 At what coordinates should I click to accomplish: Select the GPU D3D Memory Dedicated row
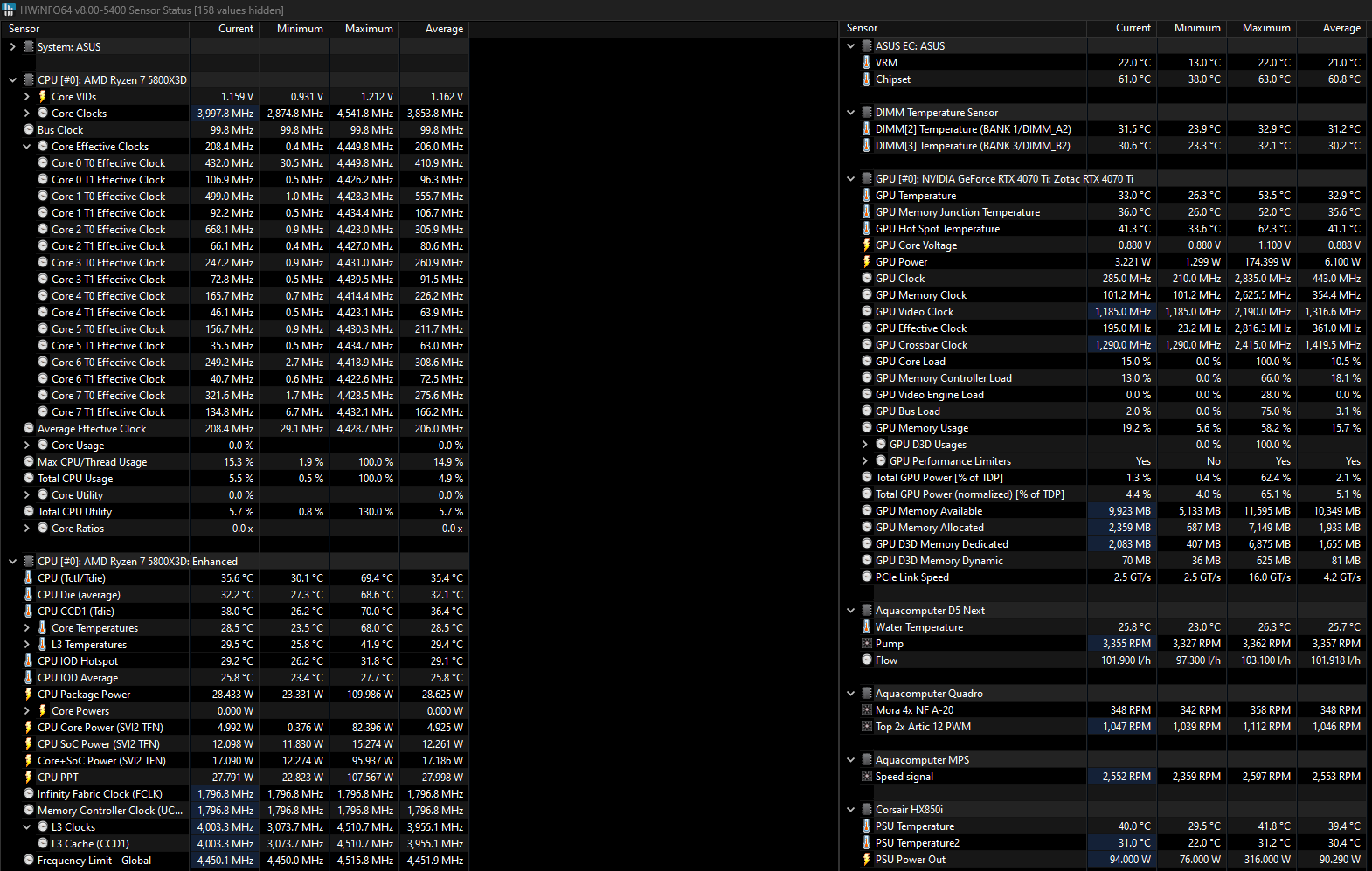(1102, 543)
